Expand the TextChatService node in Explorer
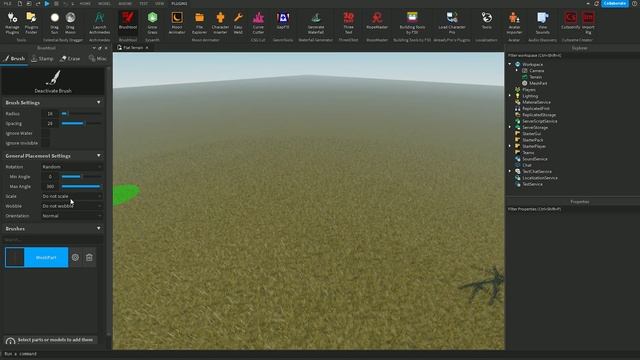Image resolution: width=640 pixels, height=360 pixels. point(510,171)
